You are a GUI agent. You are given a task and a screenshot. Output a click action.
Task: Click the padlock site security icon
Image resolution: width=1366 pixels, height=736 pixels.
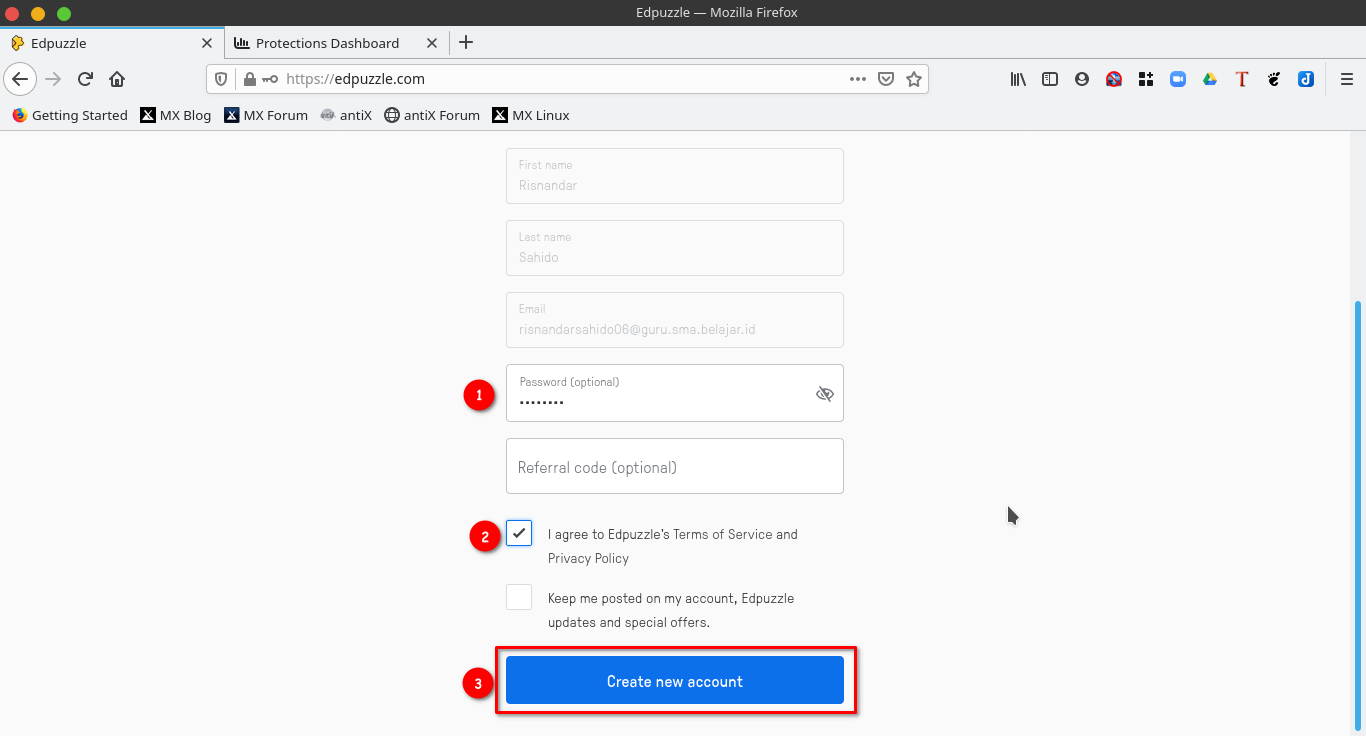pos(249,79)
